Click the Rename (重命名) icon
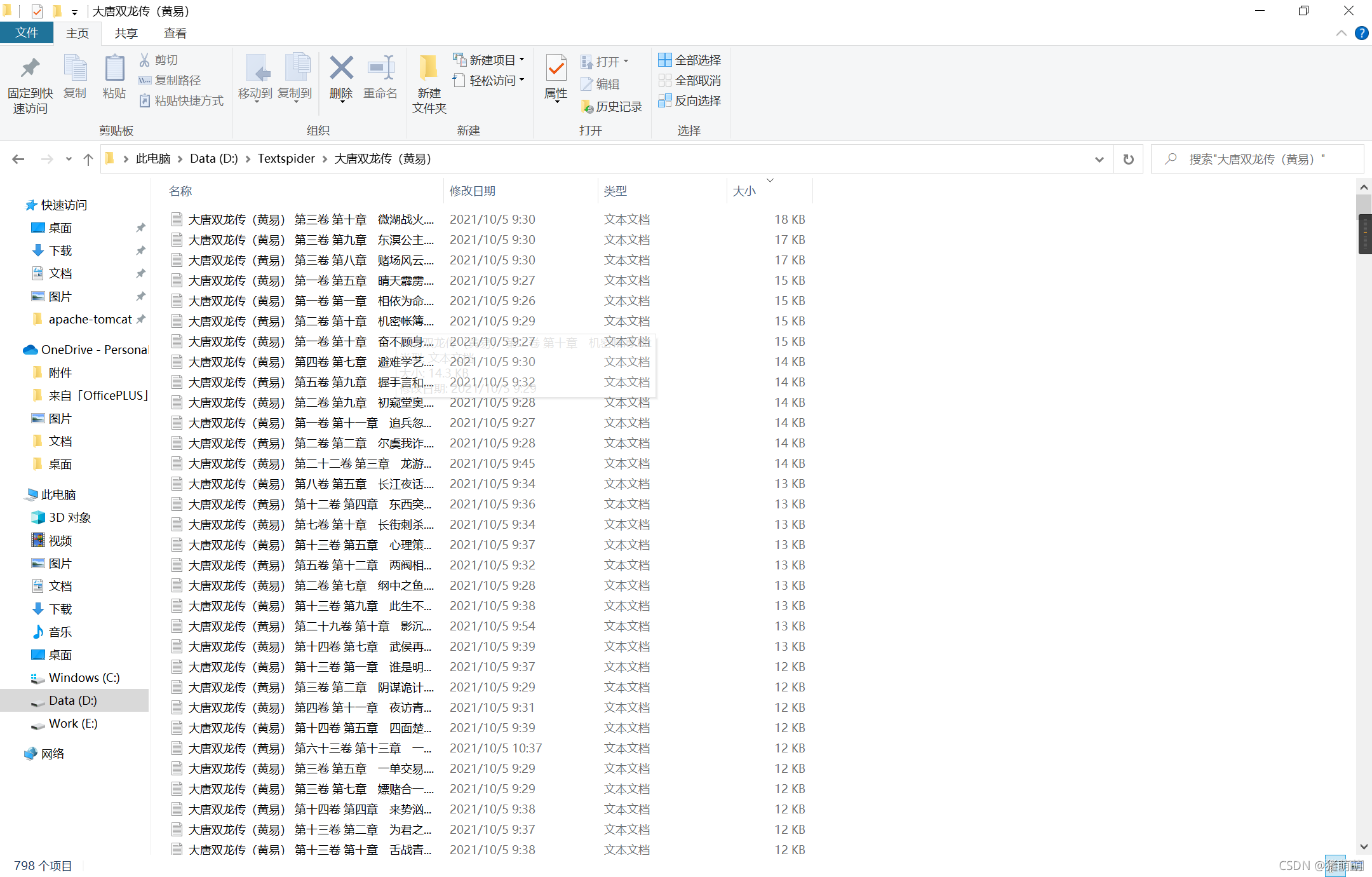The height and width of the screenshot is (877, 1372). pos(380,68)
